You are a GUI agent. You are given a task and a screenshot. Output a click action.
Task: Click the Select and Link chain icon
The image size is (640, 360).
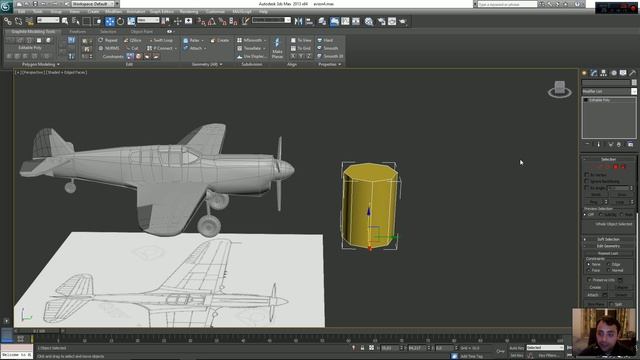pyautogui.click(x=8, y=21)
